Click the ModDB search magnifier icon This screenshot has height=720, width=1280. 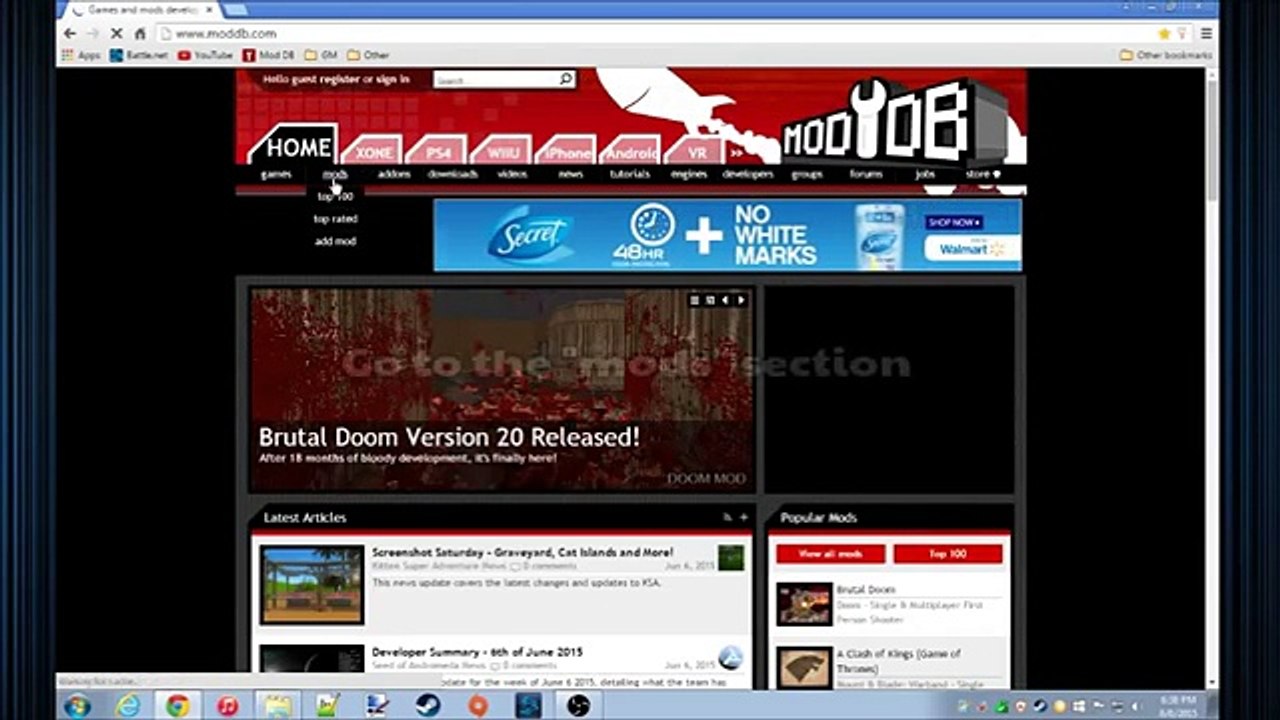565,79
